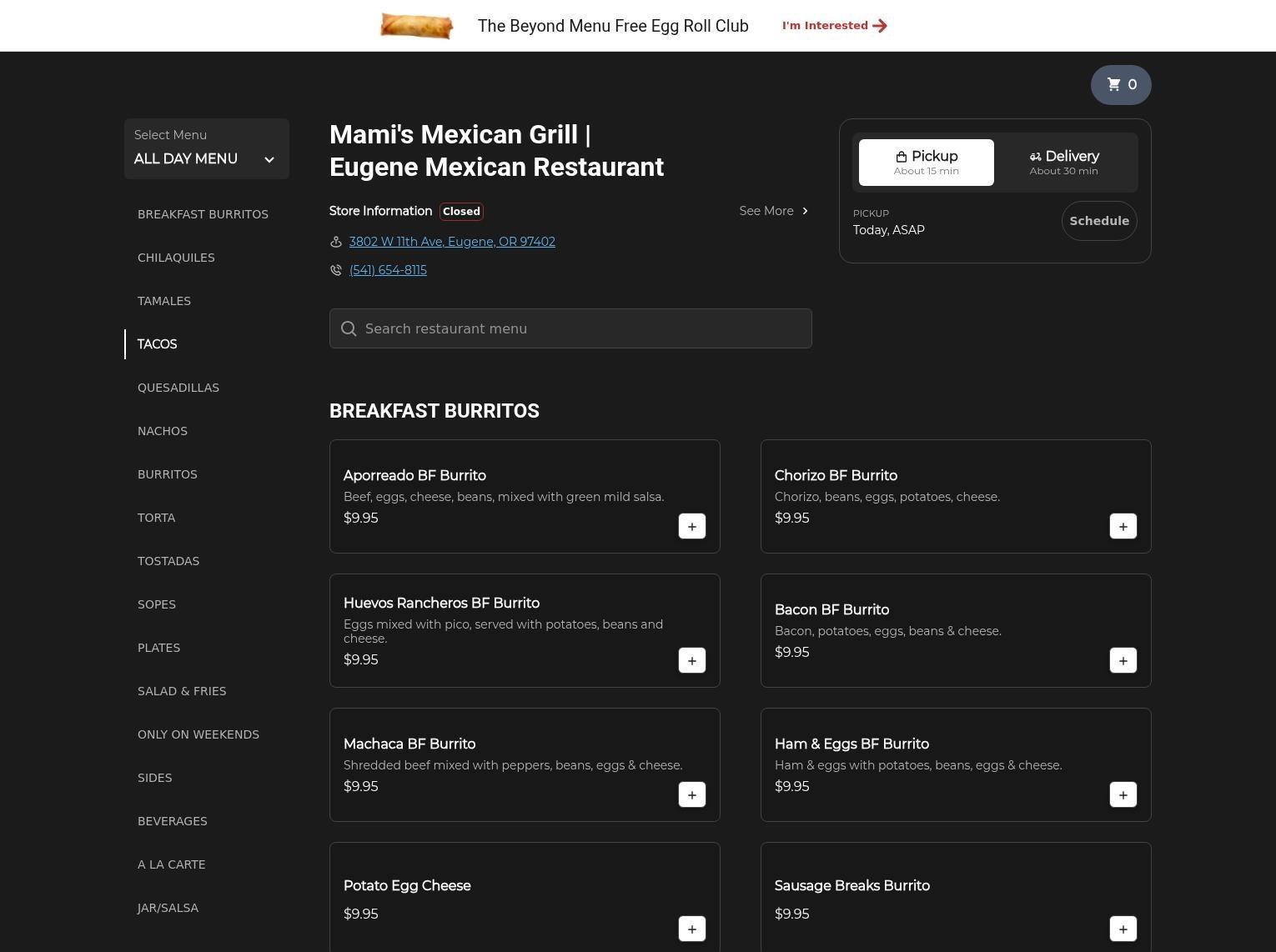Viewport: 1276px width, 952px height.
Task: Add Huevos Rancheros BF Burrito to cart
Action: pos(691,660)
